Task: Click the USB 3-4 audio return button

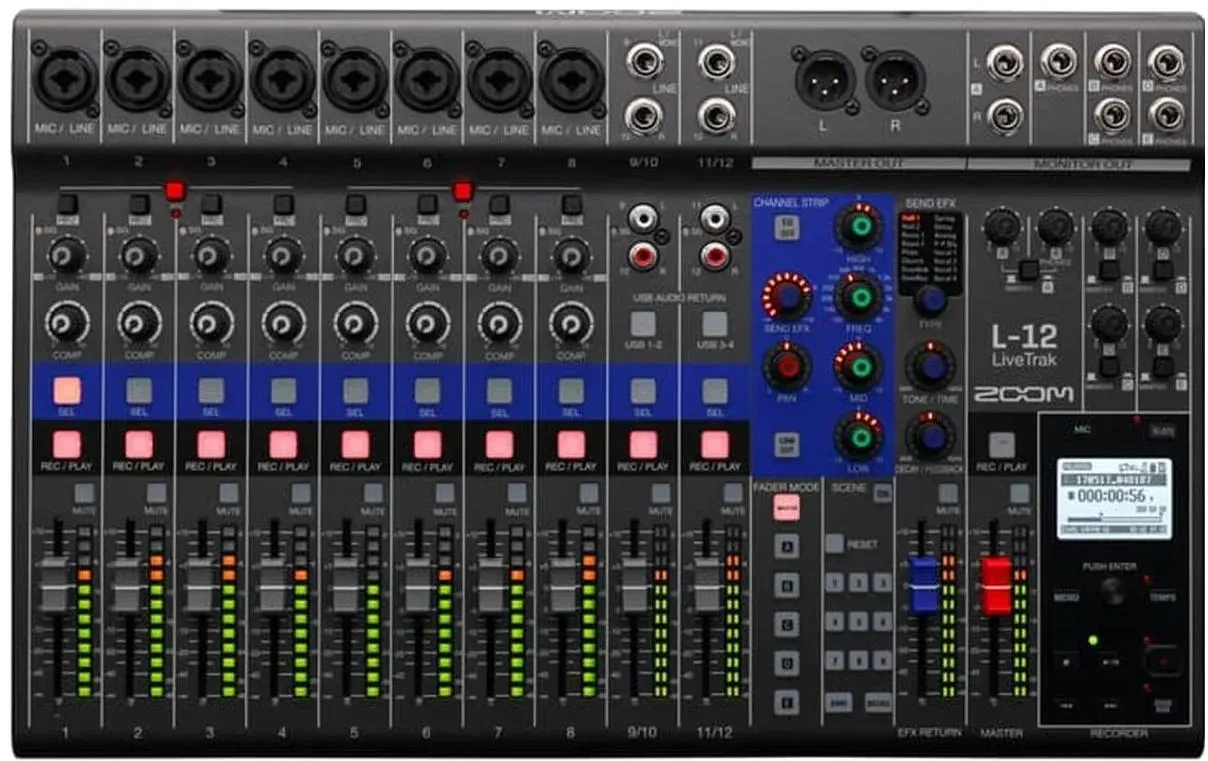Action: [714, 324]
